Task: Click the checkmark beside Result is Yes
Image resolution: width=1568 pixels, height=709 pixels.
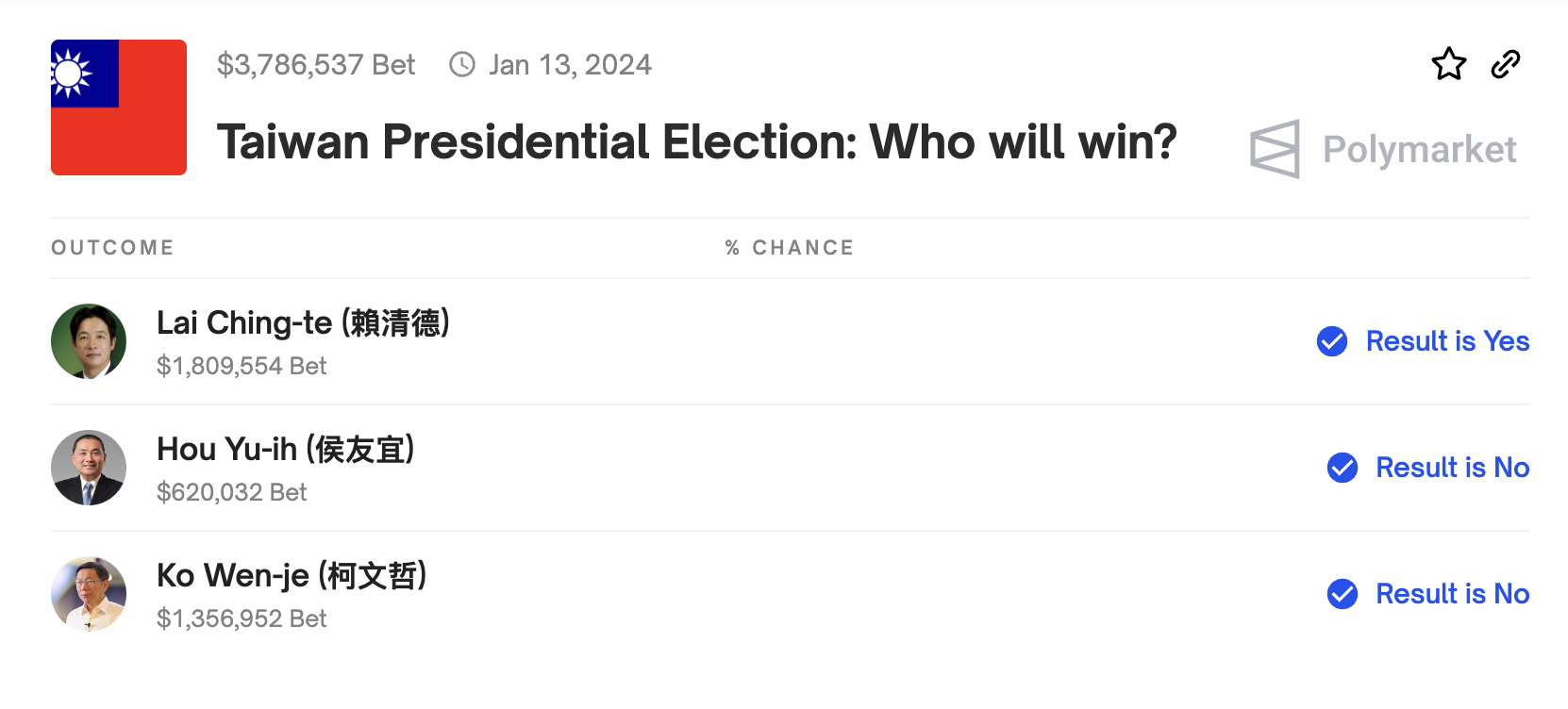Action: click(x=1332, y=341)
